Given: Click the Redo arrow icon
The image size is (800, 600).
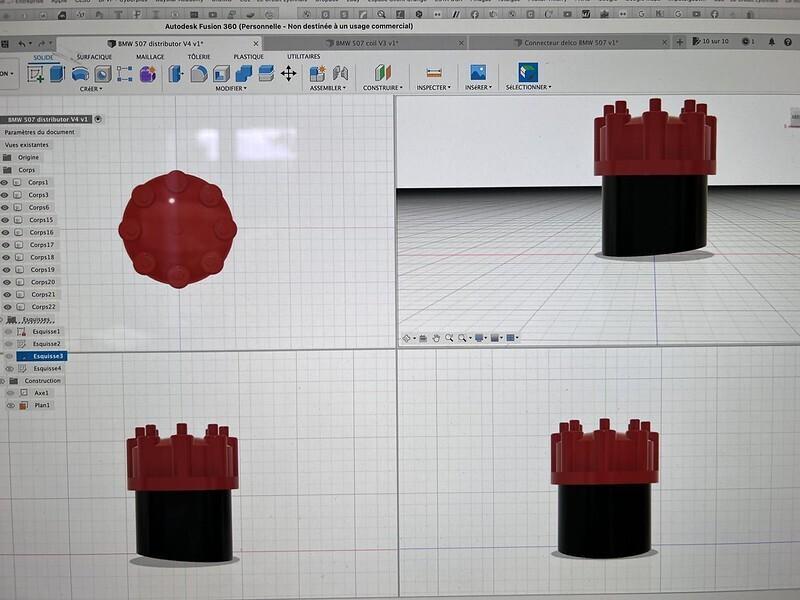Looking at the screenshot, I should coord(42,44).
